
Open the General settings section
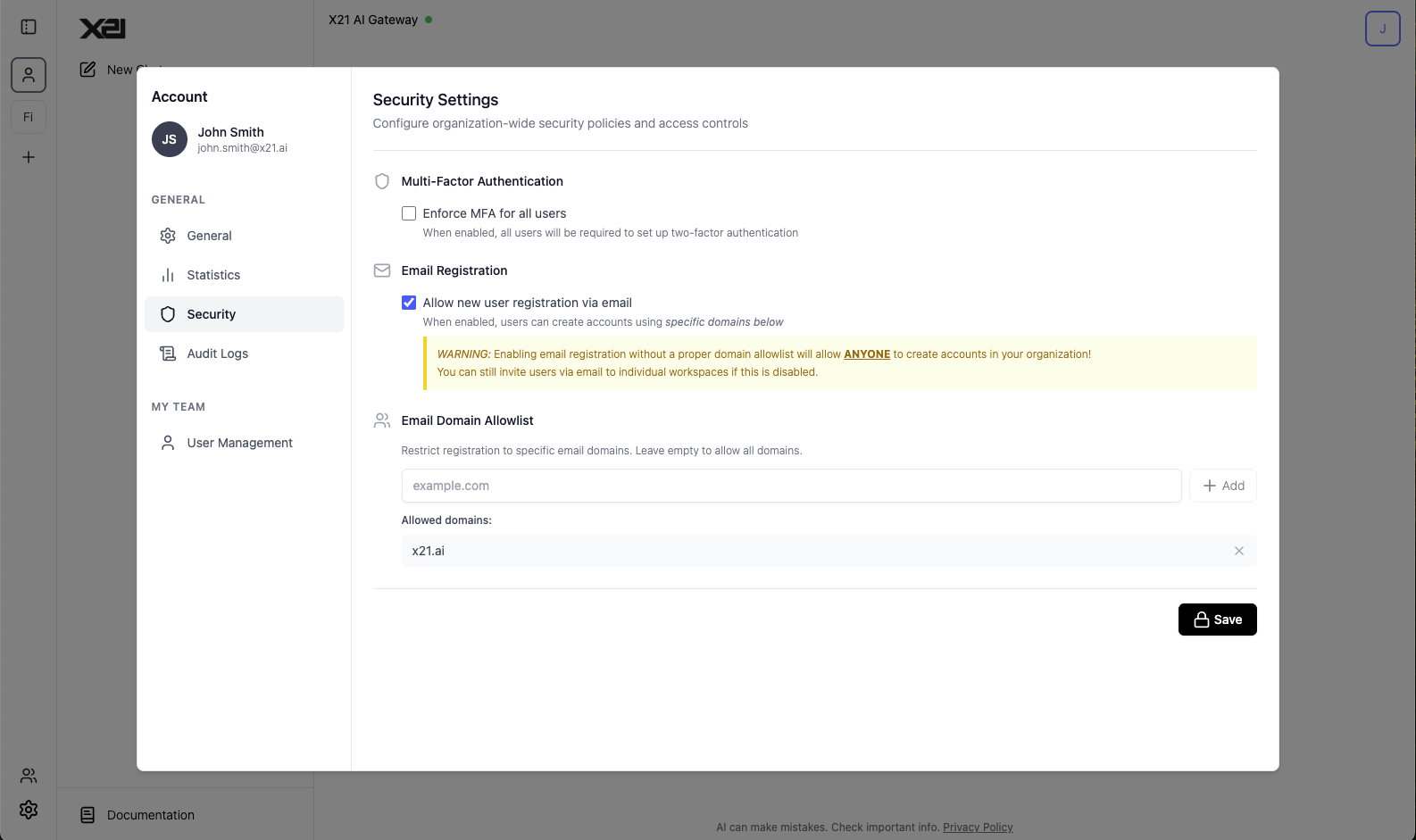[x=209, y=236]
